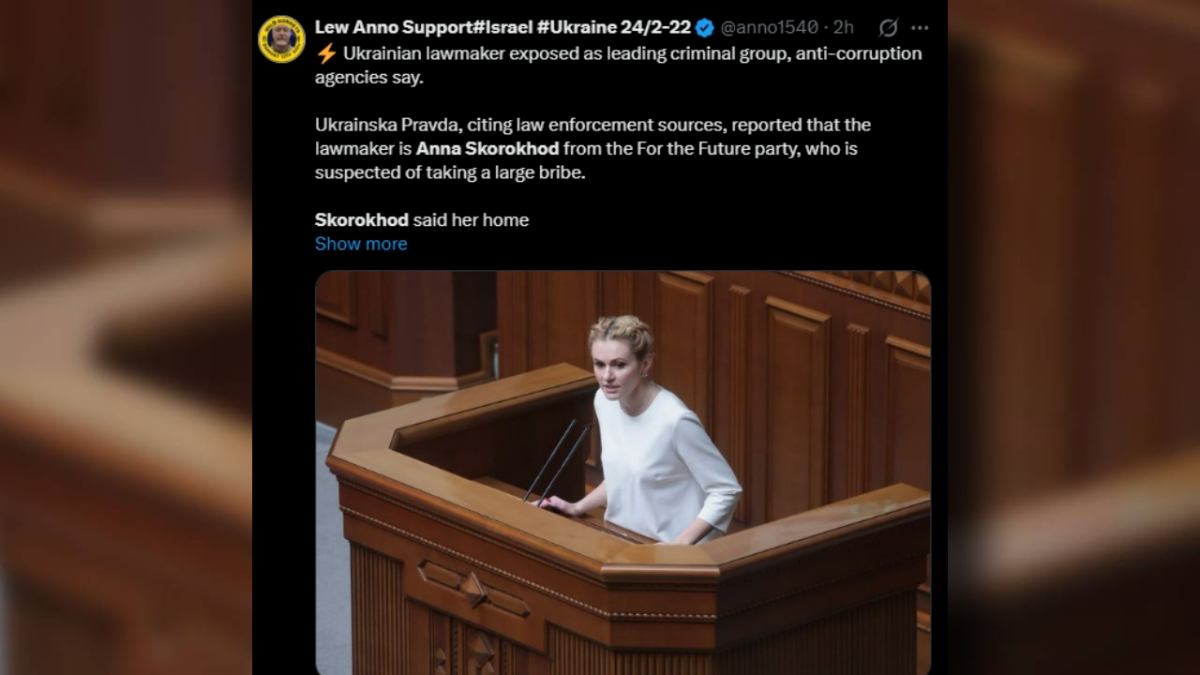The height and width of the screenshot is (675, 1200).
Task: Open the yellow profile avatar of the poster
Action: coord(282,39)
